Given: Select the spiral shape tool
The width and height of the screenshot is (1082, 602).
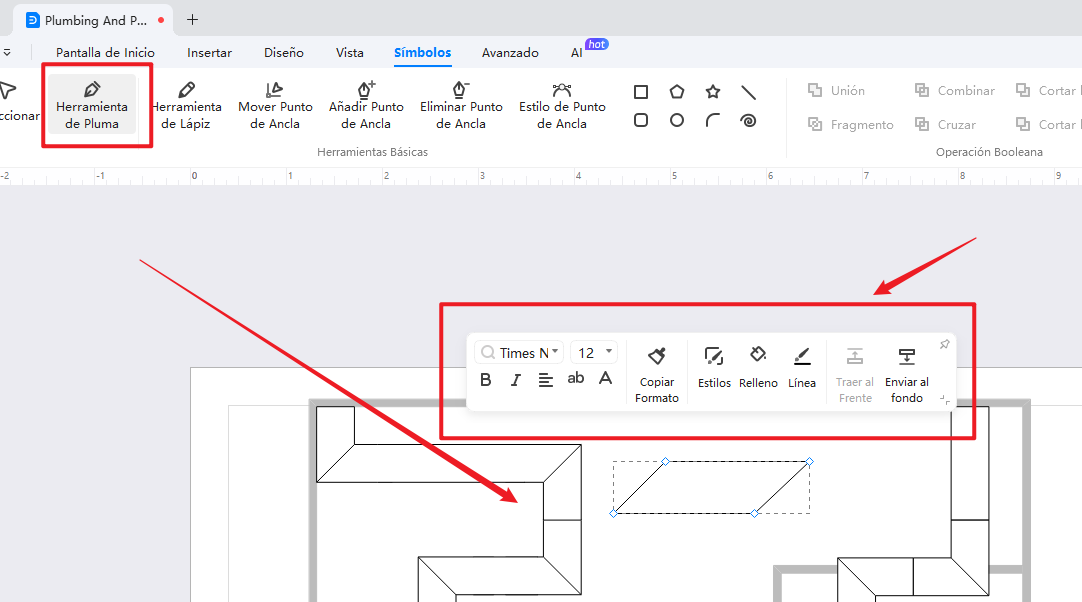Looking at the screenshot, I should [x=748, y=120].
